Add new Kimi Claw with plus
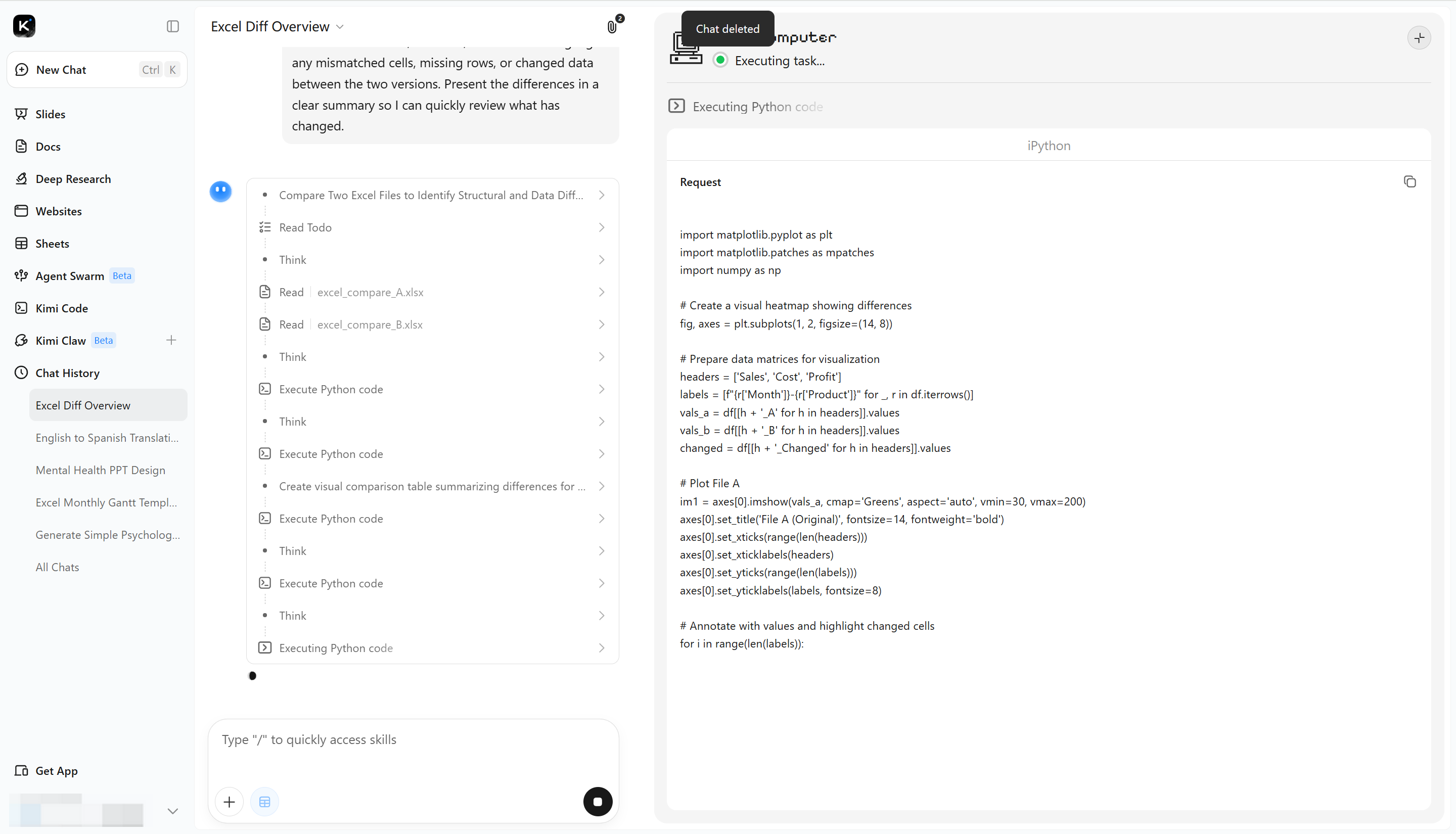1456x834 pixels. click(x=171, y=340)
